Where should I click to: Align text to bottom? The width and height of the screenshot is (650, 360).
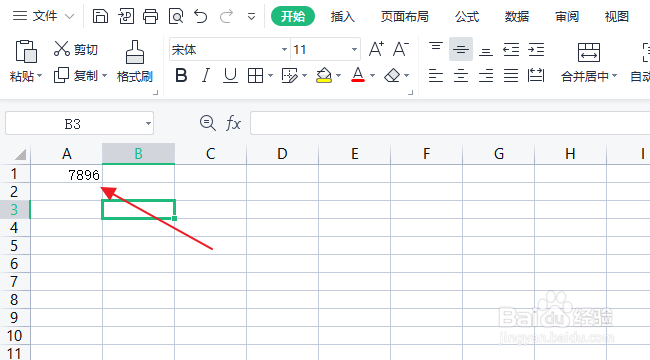coord(486,50)
